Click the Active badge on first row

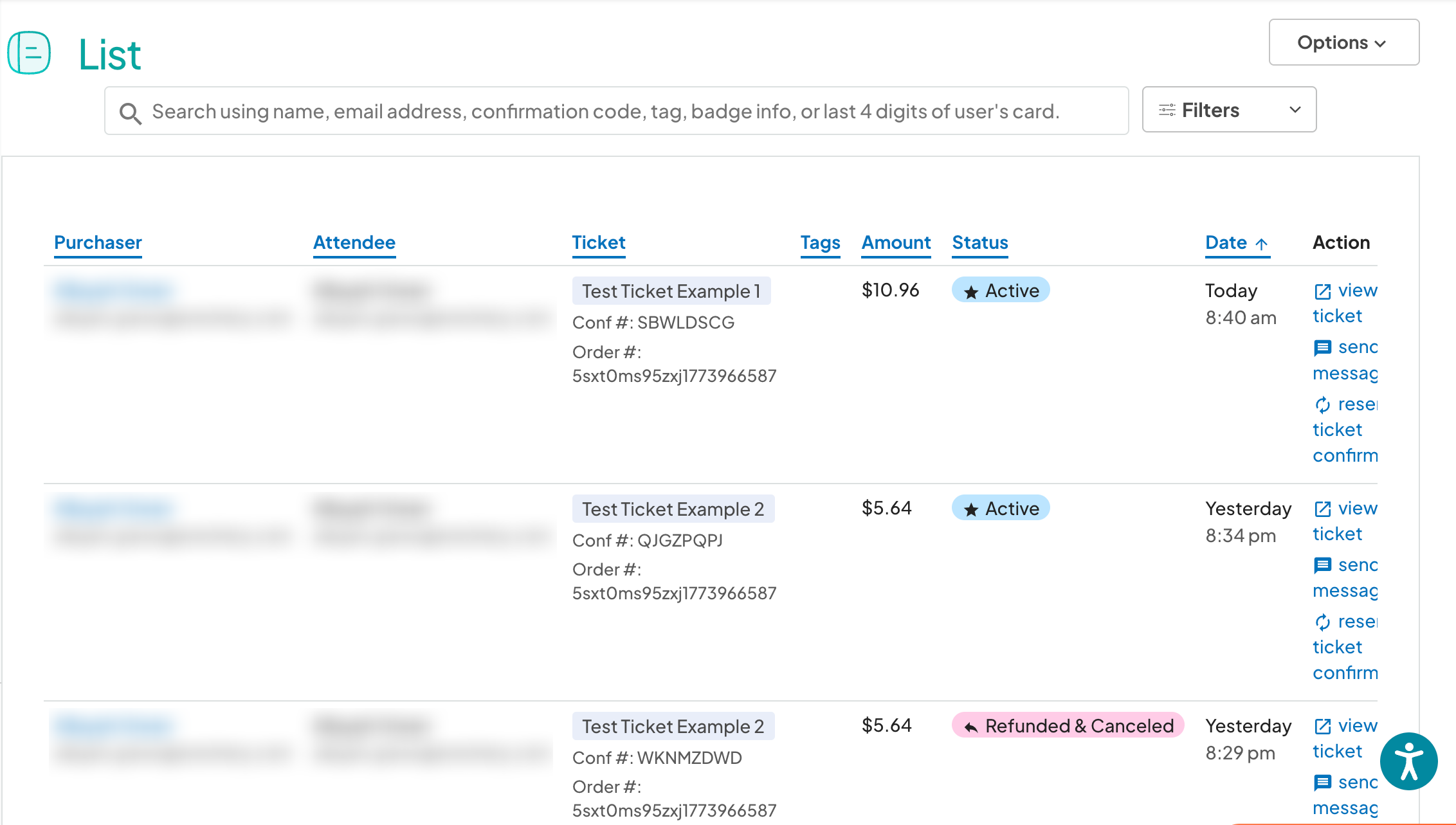[x=1001, y=290]
